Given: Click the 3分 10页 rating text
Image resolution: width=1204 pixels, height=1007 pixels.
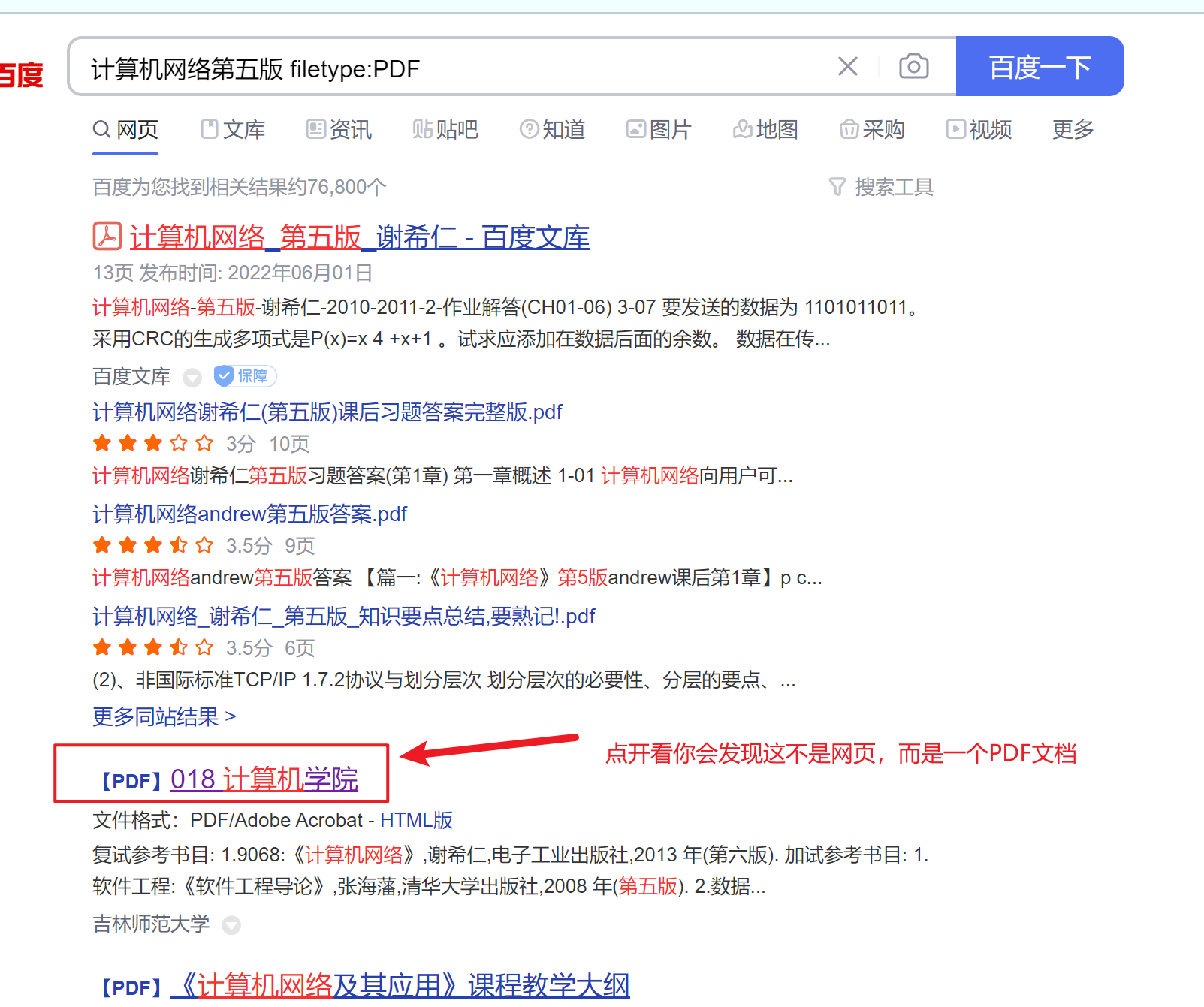Looking at the screenshot, I should click(x=268, y=444).
